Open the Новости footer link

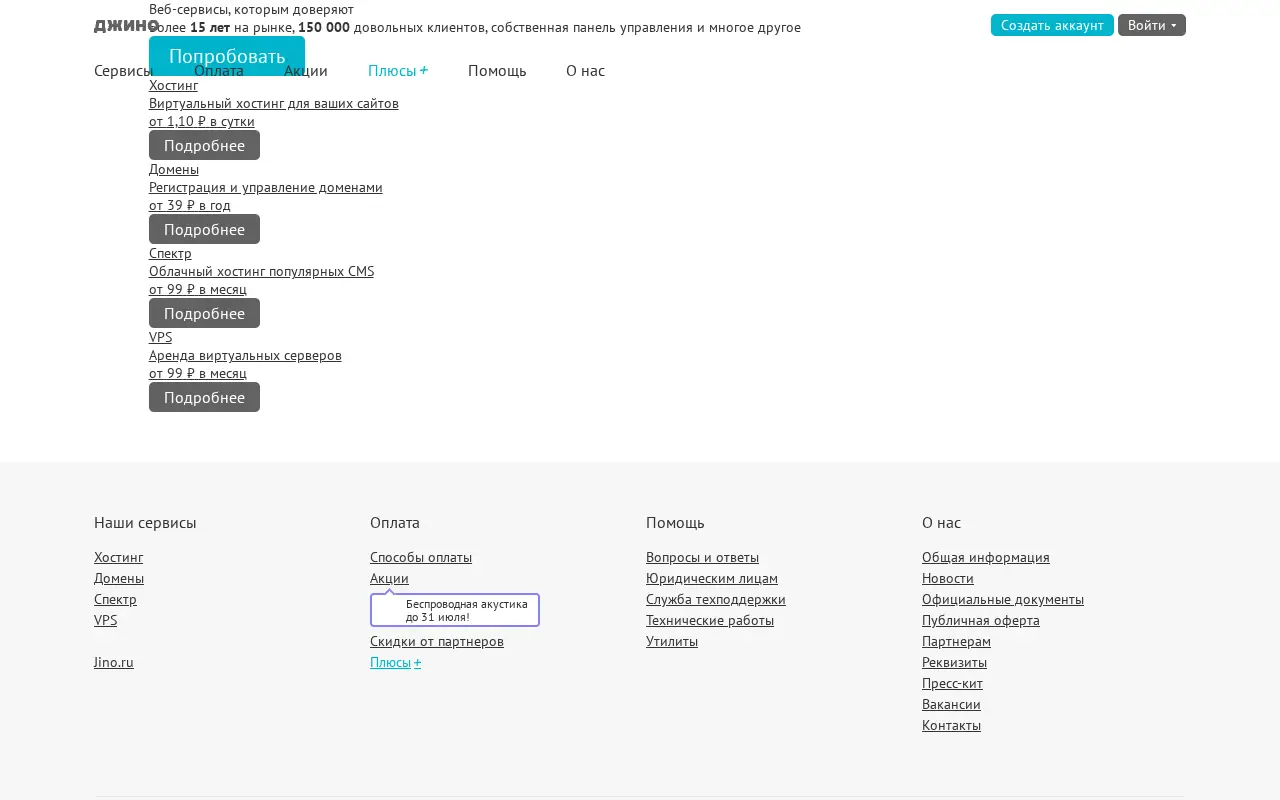[x=948, y=578]
